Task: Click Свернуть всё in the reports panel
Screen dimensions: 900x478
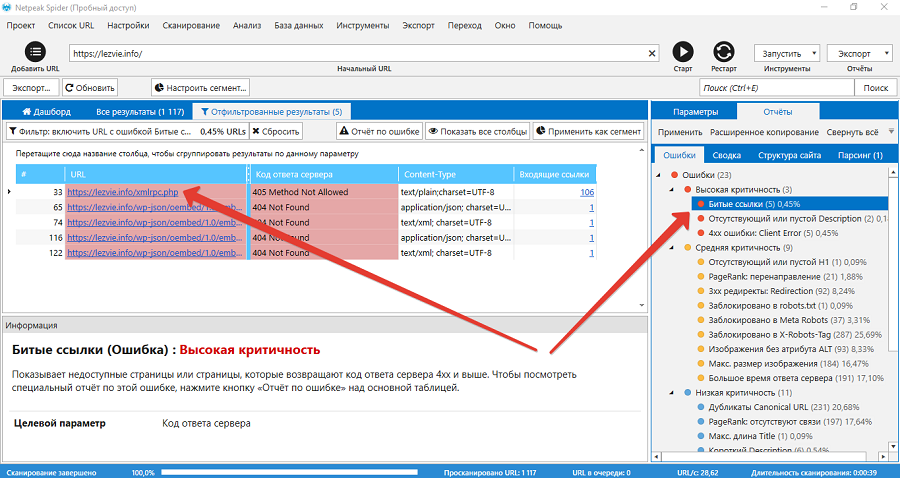Action: click(852, 132)
